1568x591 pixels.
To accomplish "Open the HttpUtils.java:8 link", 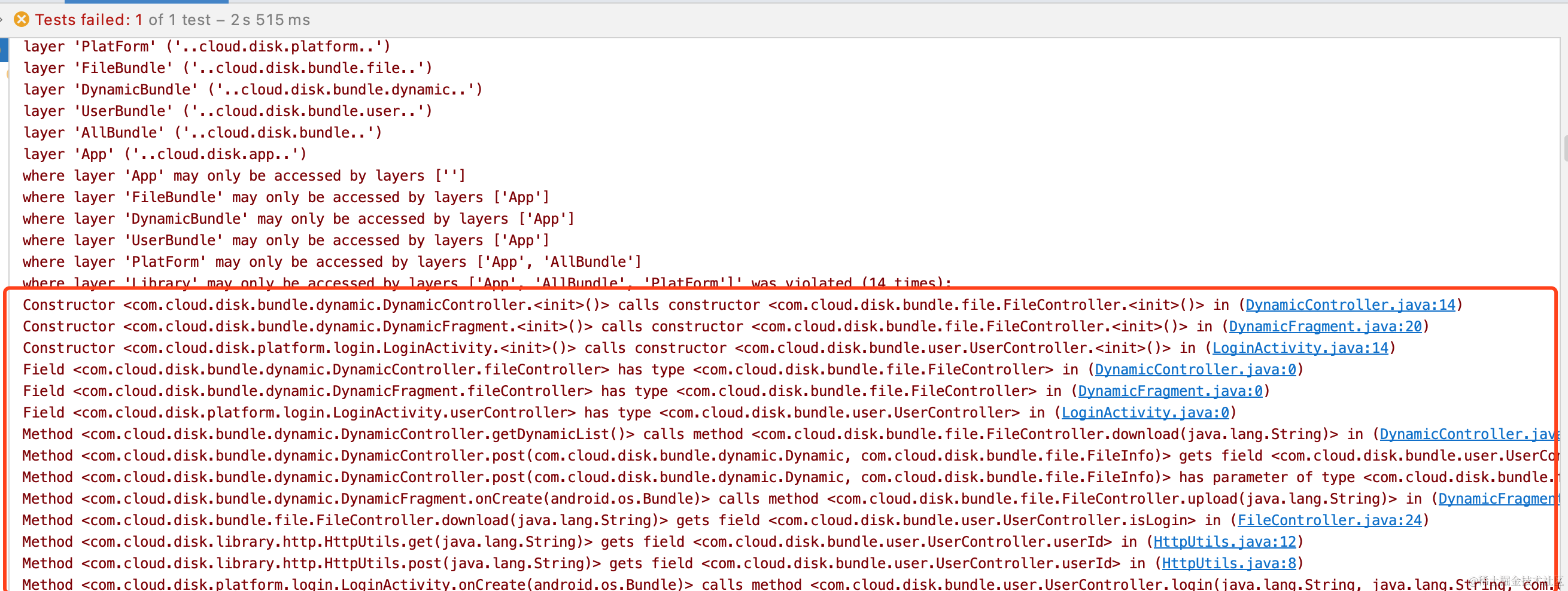I will (x=1229, y=563).
